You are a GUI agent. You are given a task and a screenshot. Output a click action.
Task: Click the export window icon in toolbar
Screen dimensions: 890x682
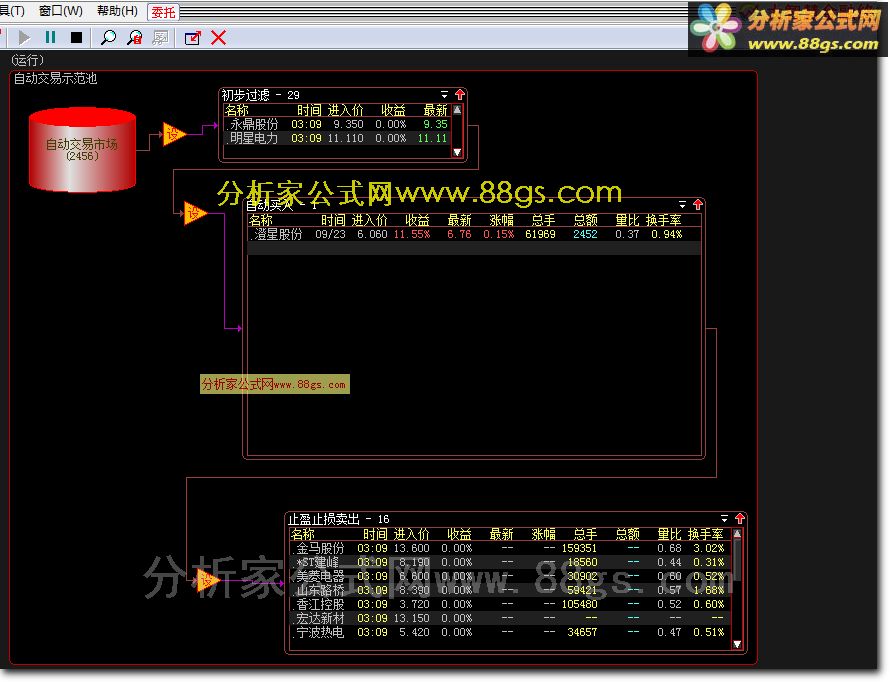tap(193, 38)
